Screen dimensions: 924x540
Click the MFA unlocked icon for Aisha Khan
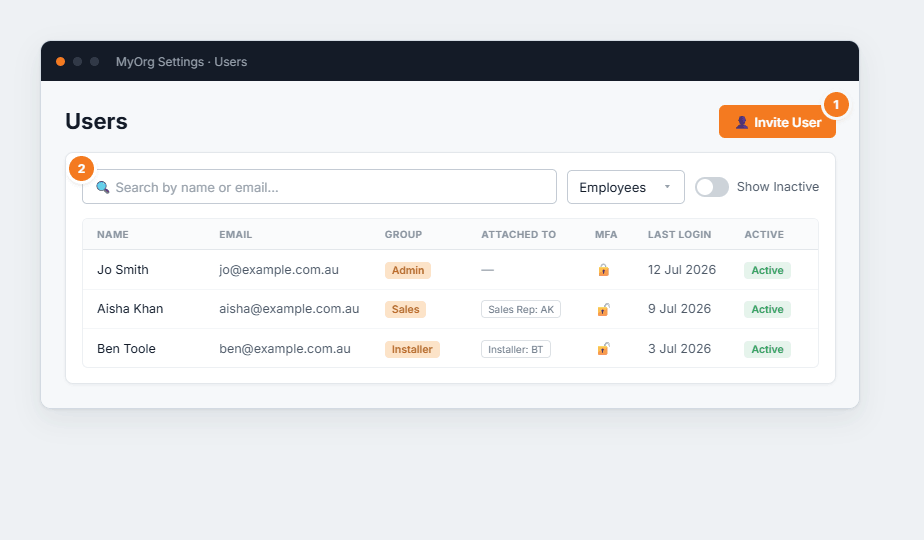click(603, 309)
